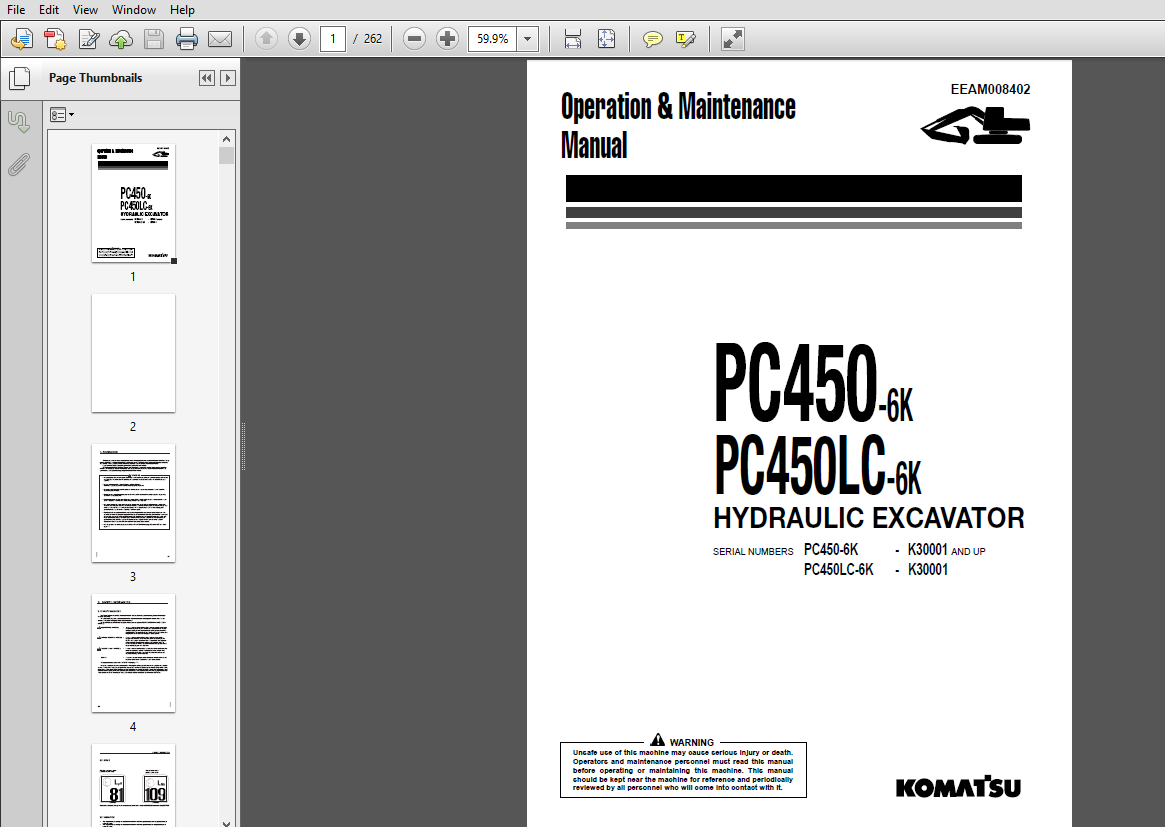Click the thumbnails panel scrollbar thumb

pos(227,155)
